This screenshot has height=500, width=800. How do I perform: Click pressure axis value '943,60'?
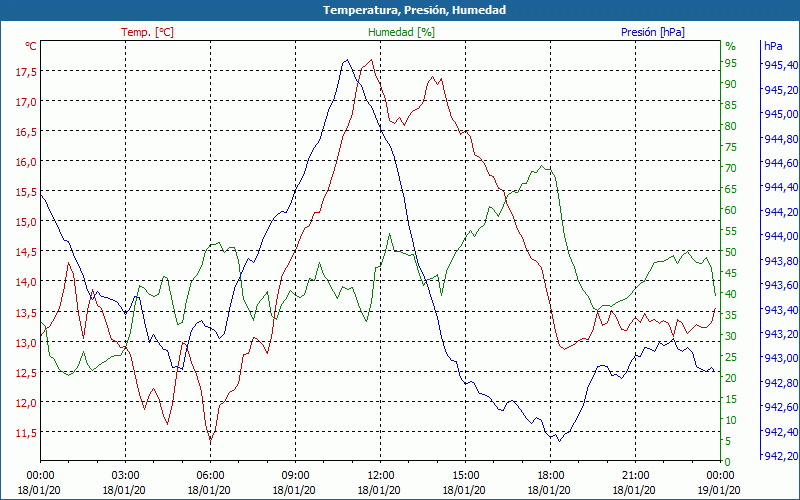tap(781, 285)
